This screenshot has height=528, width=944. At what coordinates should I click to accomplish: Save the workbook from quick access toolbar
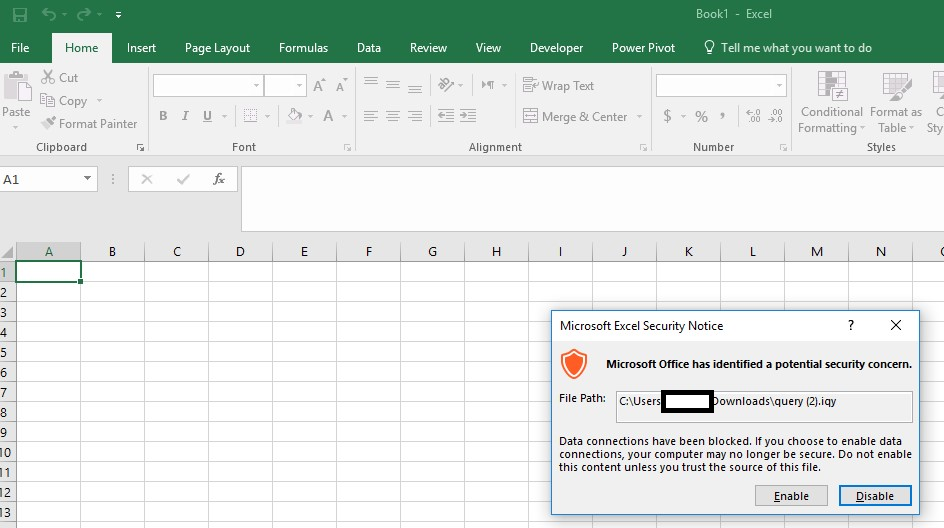click(x=20, y=14)
